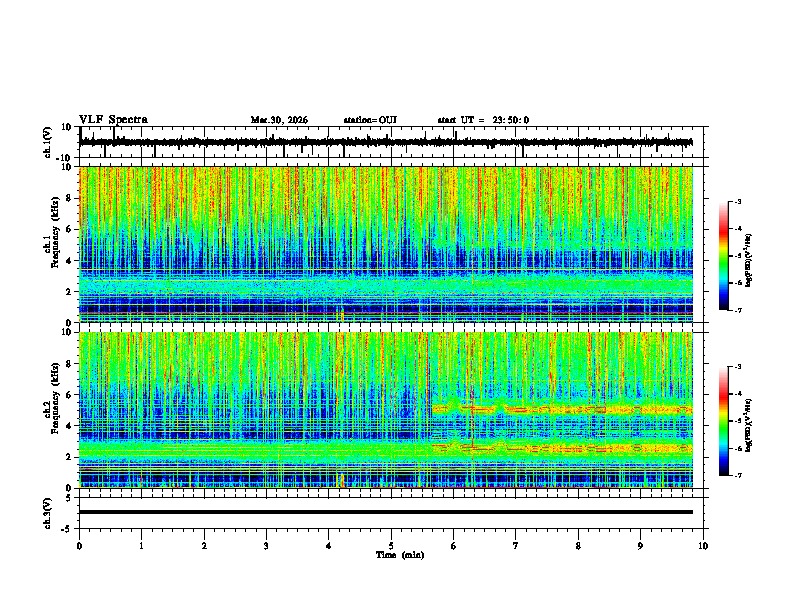Click the "VLF Spectra" title text
Viewport: 792px width, 612px height.
pyautogui.click(x=113, y=120)
